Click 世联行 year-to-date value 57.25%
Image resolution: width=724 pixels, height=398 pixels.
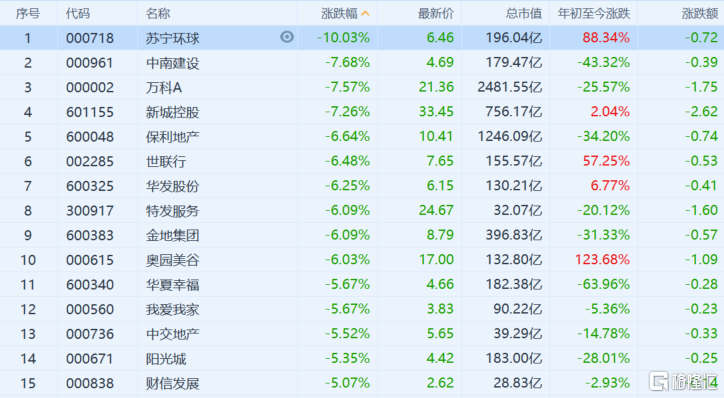(606, 161)
